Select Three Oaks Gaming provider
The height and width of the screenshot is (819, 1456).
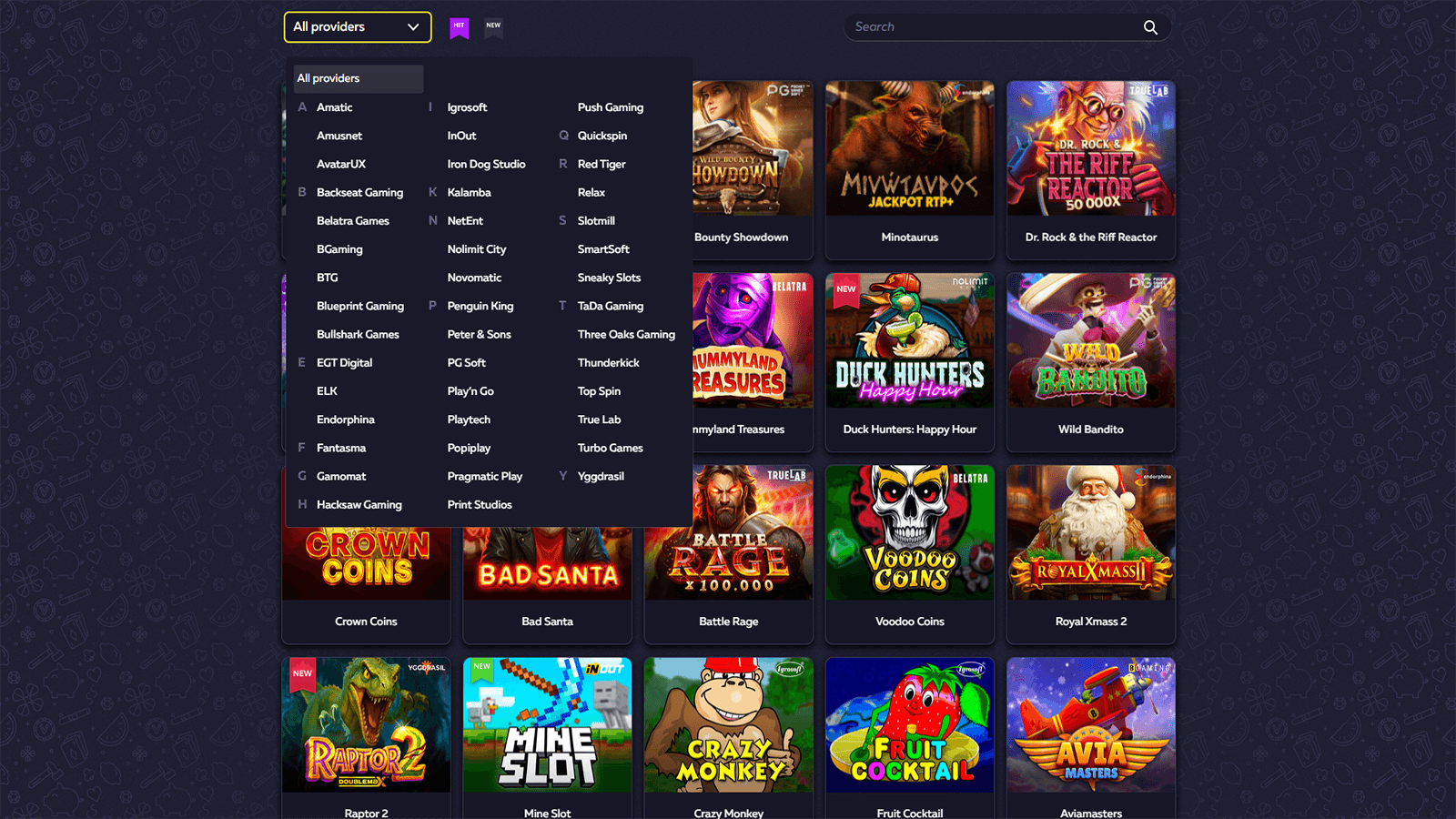coord(626,334)
